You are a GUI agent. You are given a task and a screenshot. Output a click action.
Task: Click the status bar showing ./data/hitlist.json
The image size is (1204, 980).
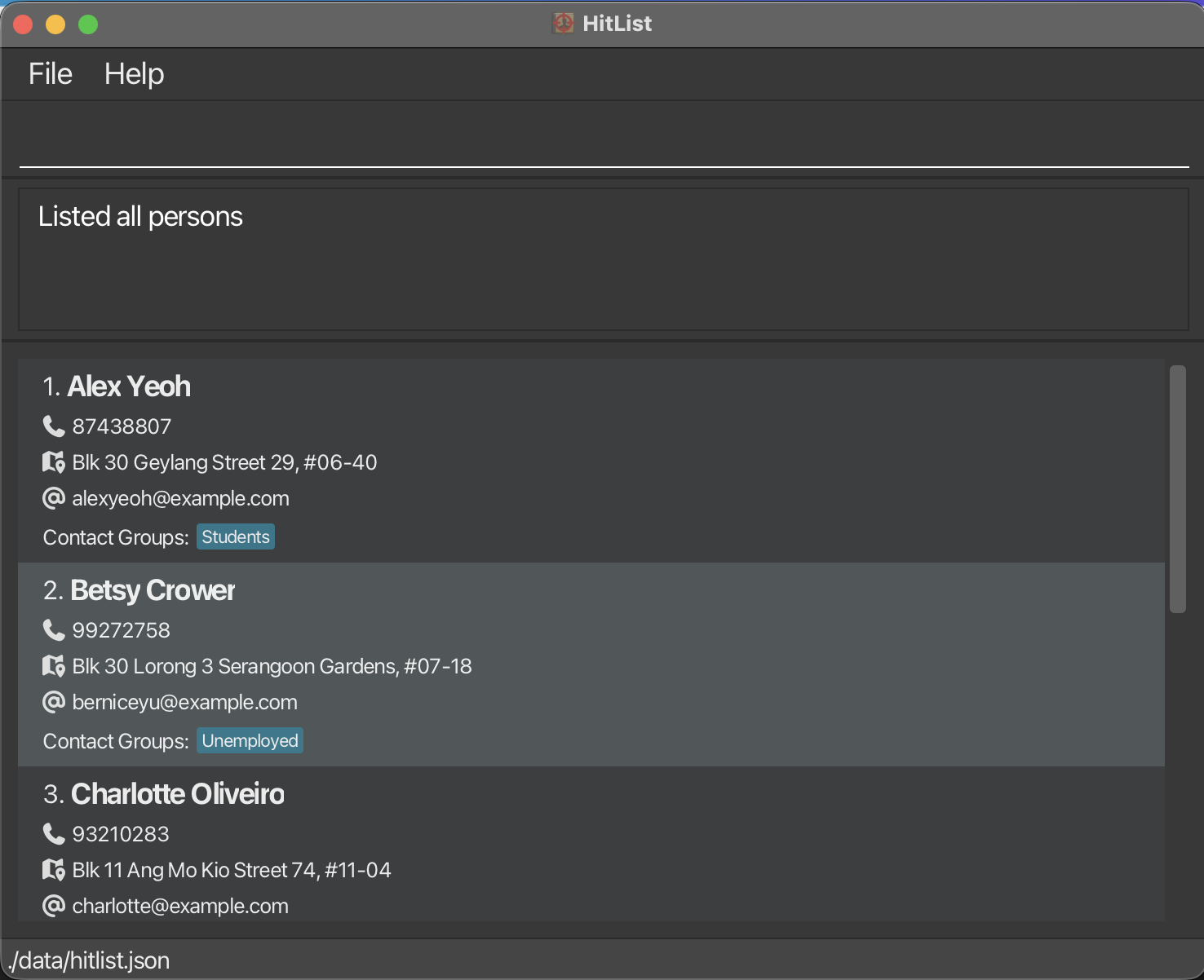(x=90, y=960)
